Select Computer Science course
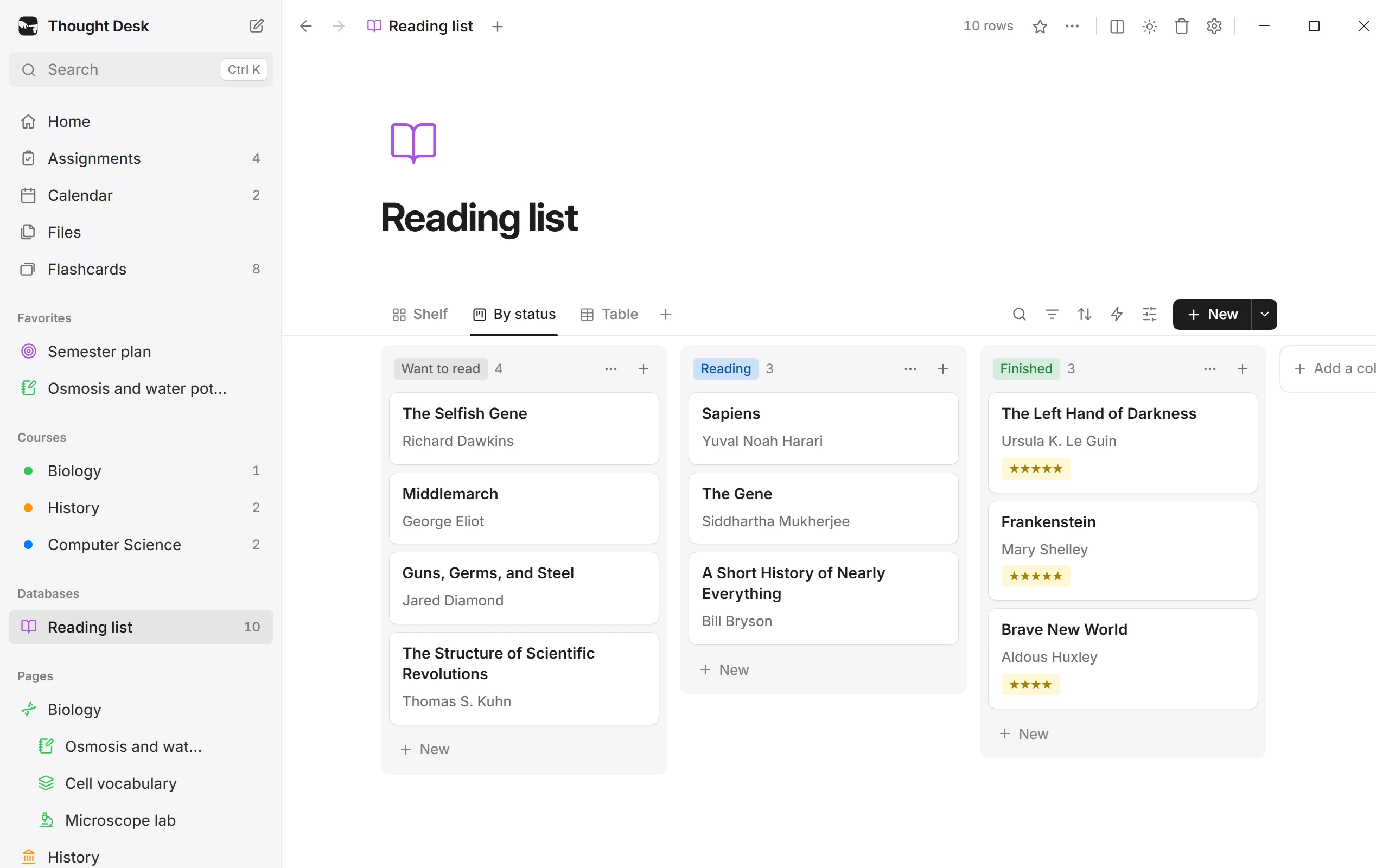The height and width of the screenshot is (868, 1389). click(x=141, y=544)
